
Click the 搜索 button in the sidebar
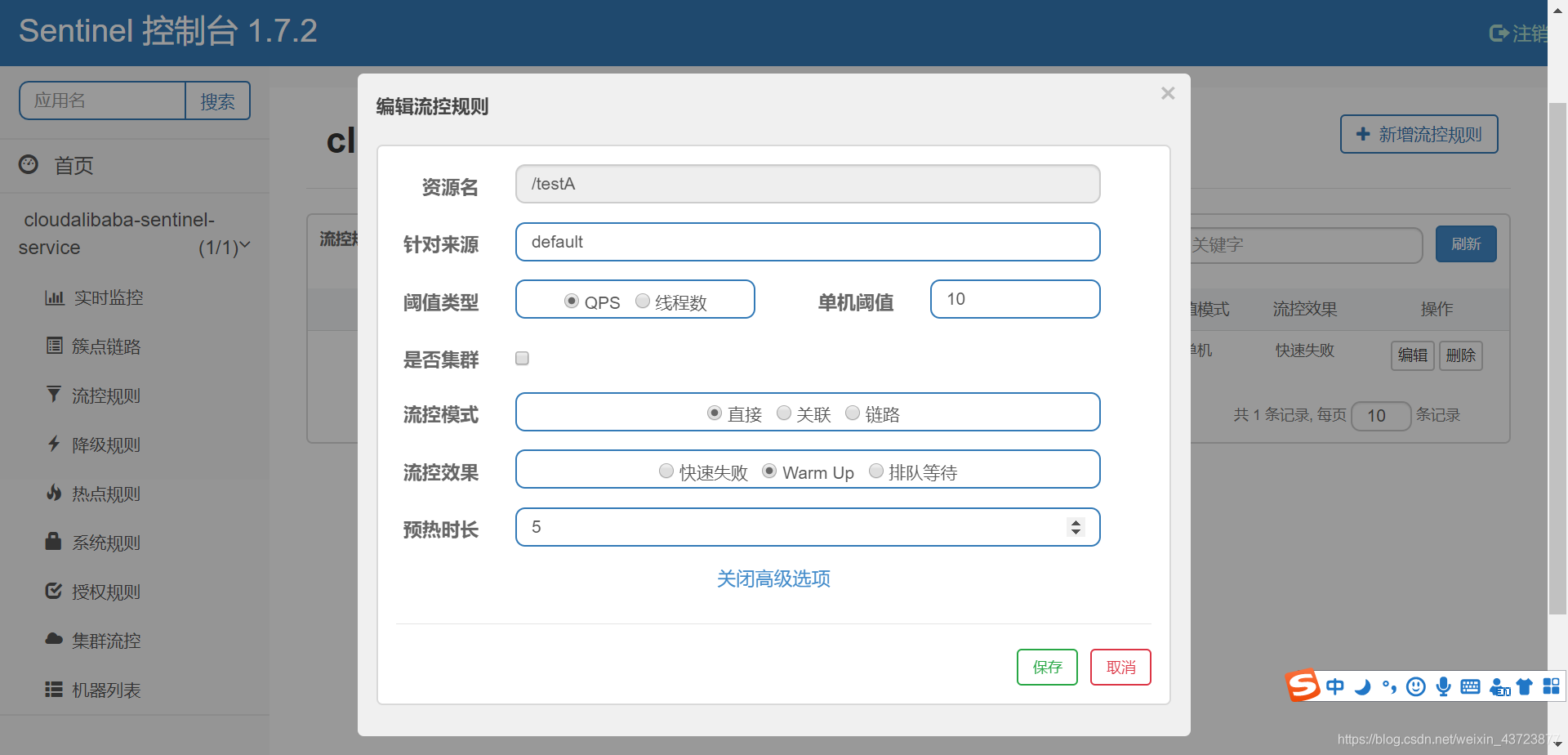217,101
